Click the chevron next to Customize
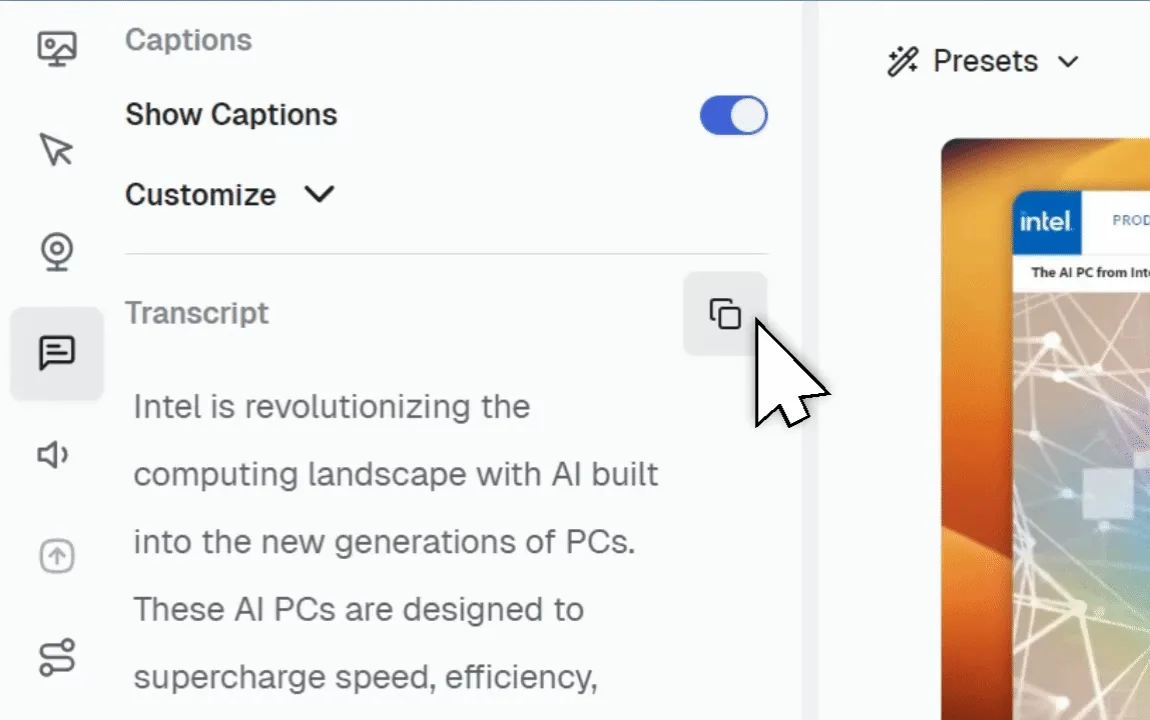Viewport: 1150px width, 720px height. [319, 194]
